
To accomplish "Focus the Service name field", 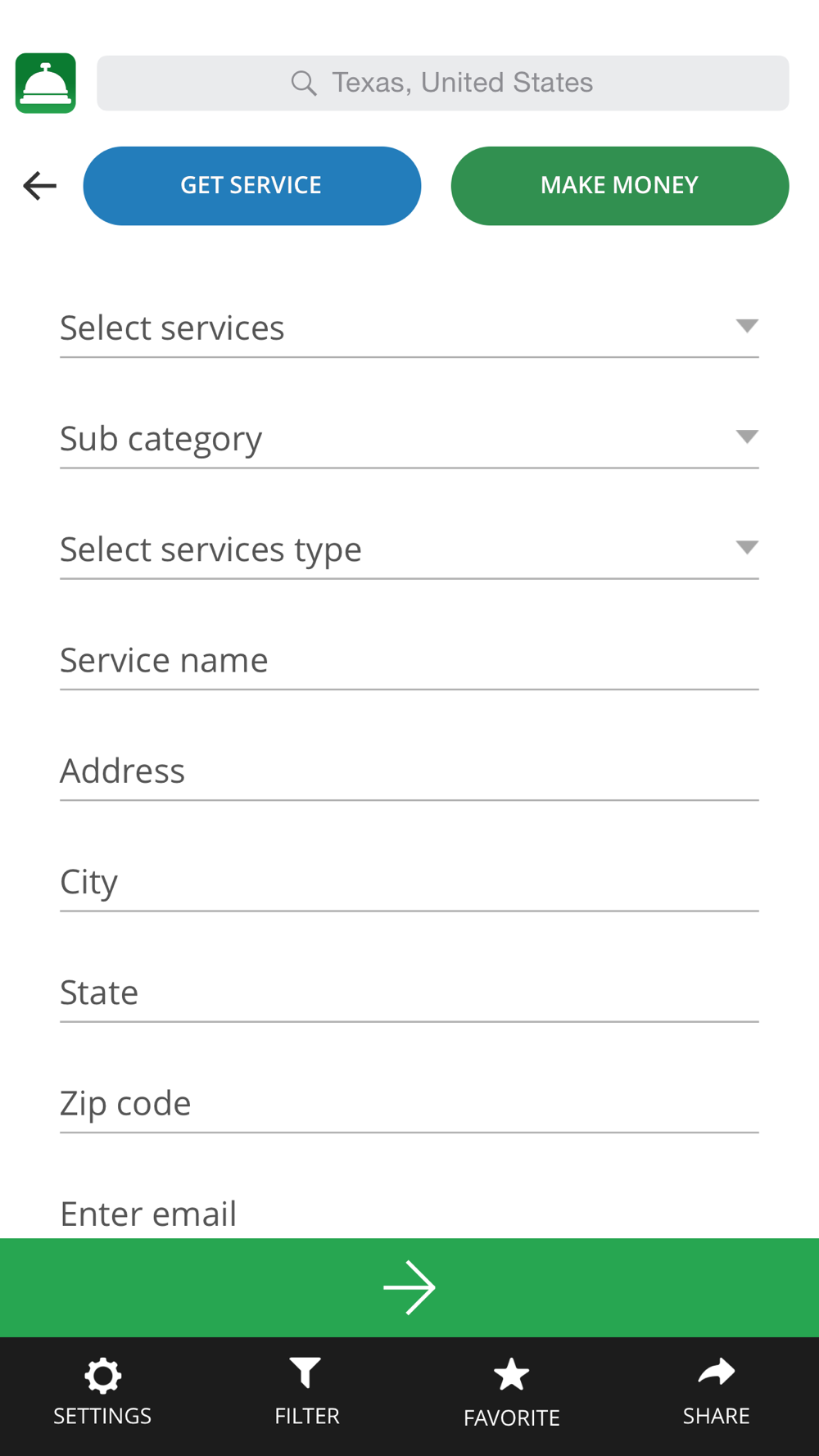I will 409,660.
